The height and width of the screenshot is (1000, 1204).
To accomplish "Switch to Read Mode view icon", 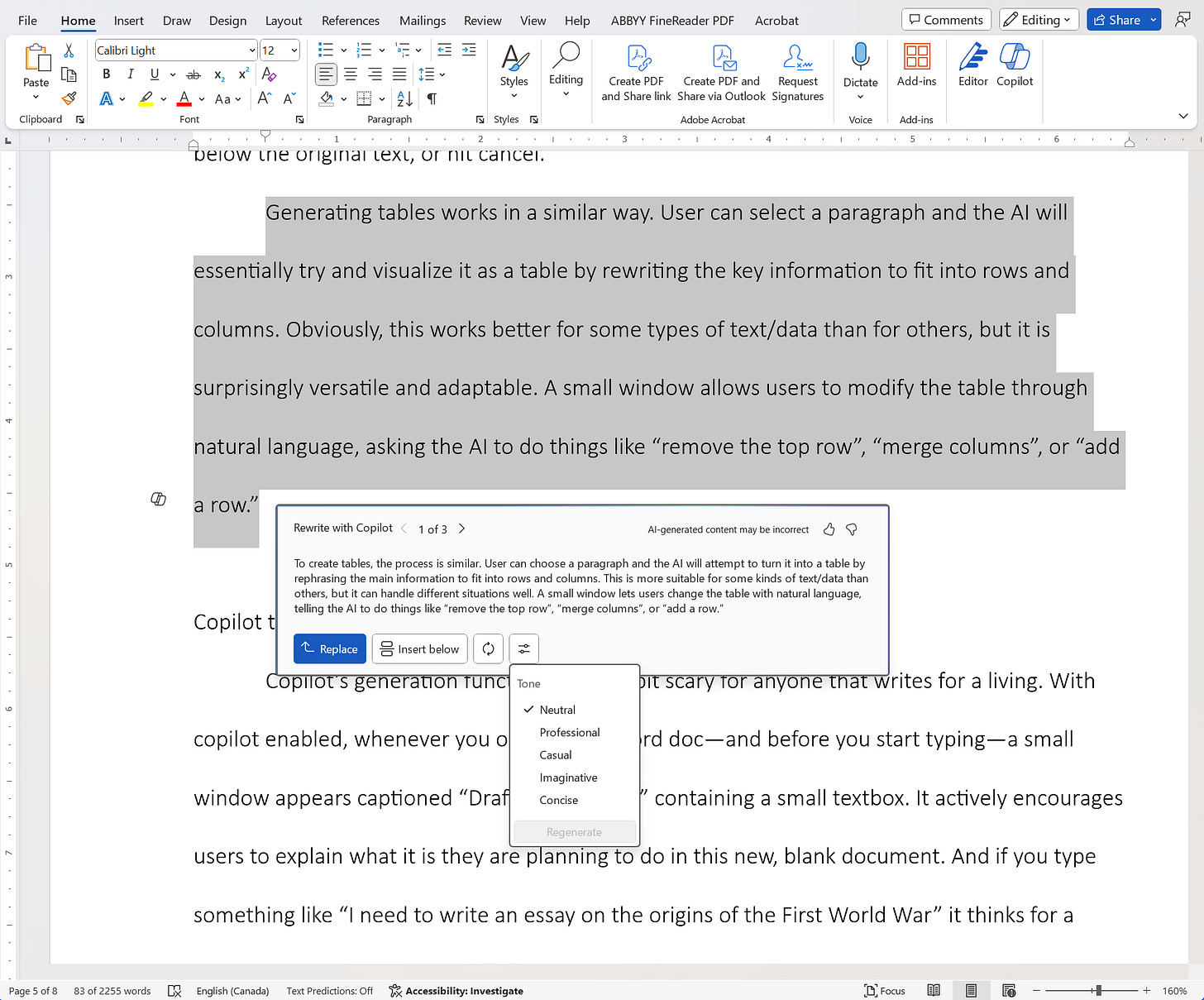I will pos(934,990).
